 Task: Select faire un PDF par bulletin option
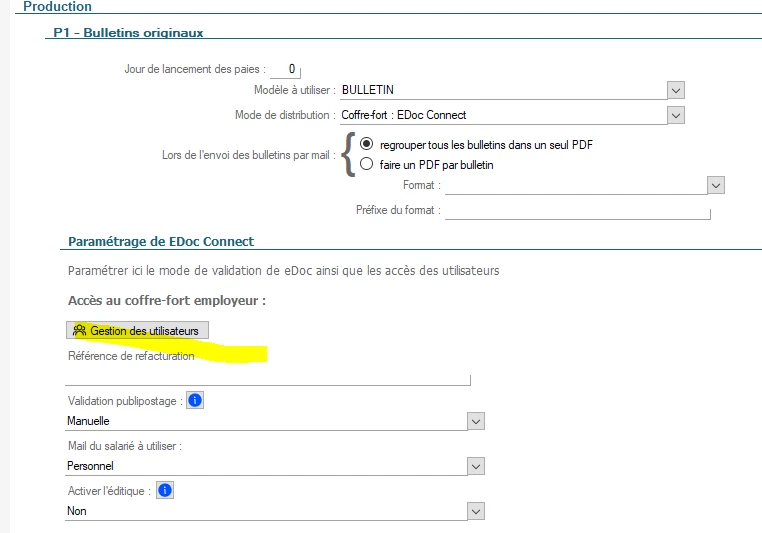pyautogui.click(x=366, y=164)
